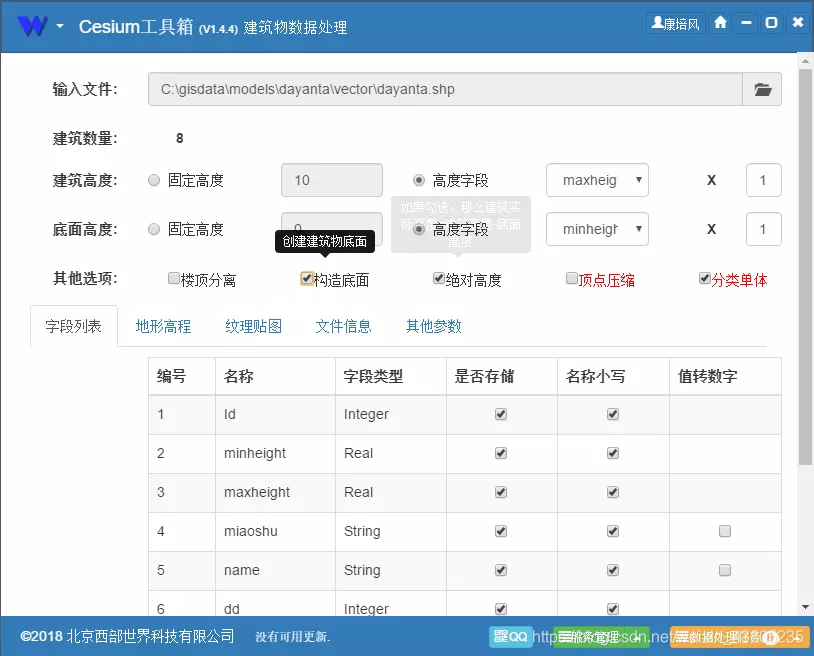
Task: Open the minheight field dropdown
Action: pos(597,229)
